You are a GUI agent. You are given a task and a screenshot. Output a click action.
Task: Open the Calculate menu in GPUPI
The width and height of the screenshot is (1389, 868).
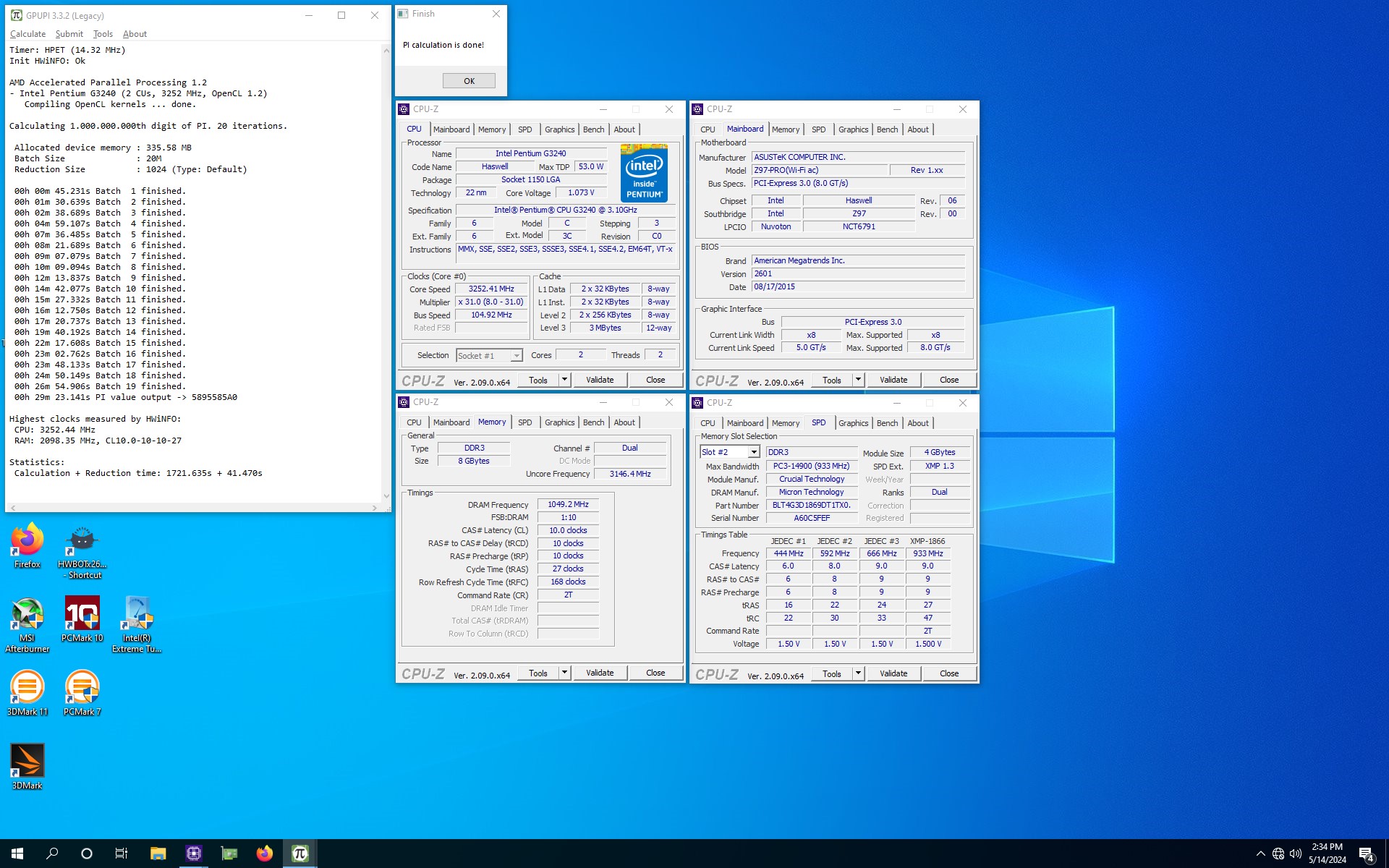pyautogui.click(x=27, y=34)
